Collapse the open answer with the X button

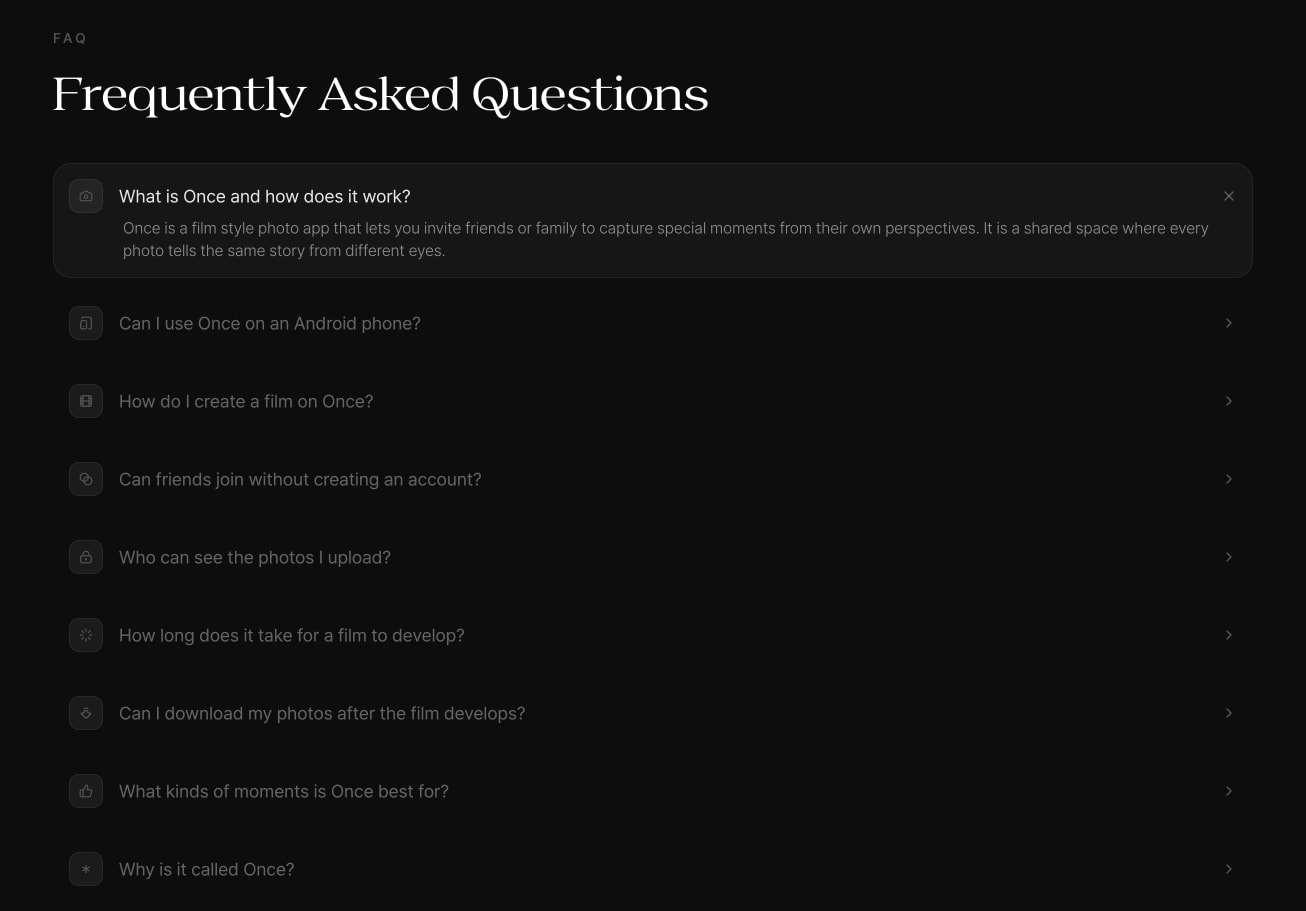coord(1229,196)
